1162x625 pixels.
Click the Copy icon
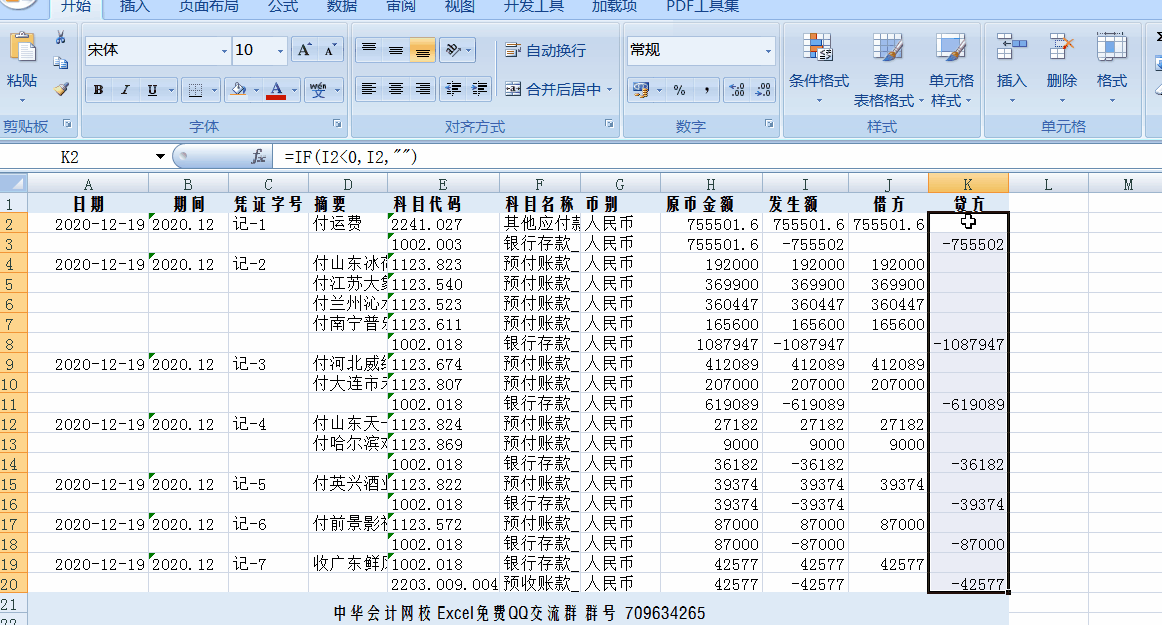pyautogui.click(x=61, y=64)
